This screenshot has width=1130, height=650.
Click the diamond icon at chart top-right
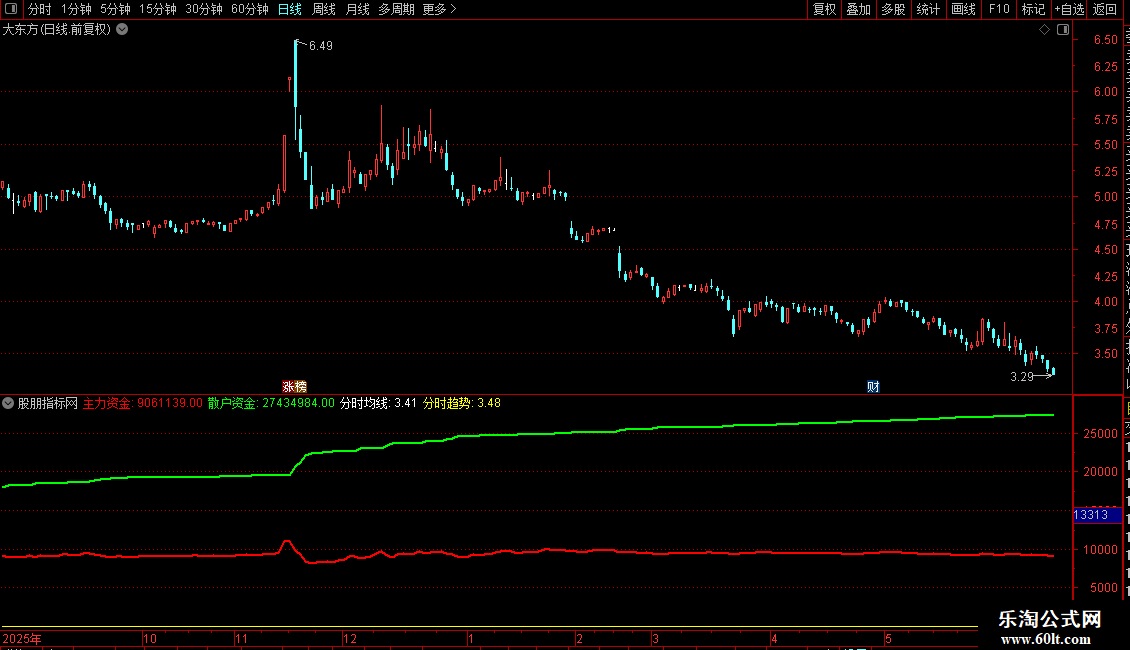coord(1044,30)
